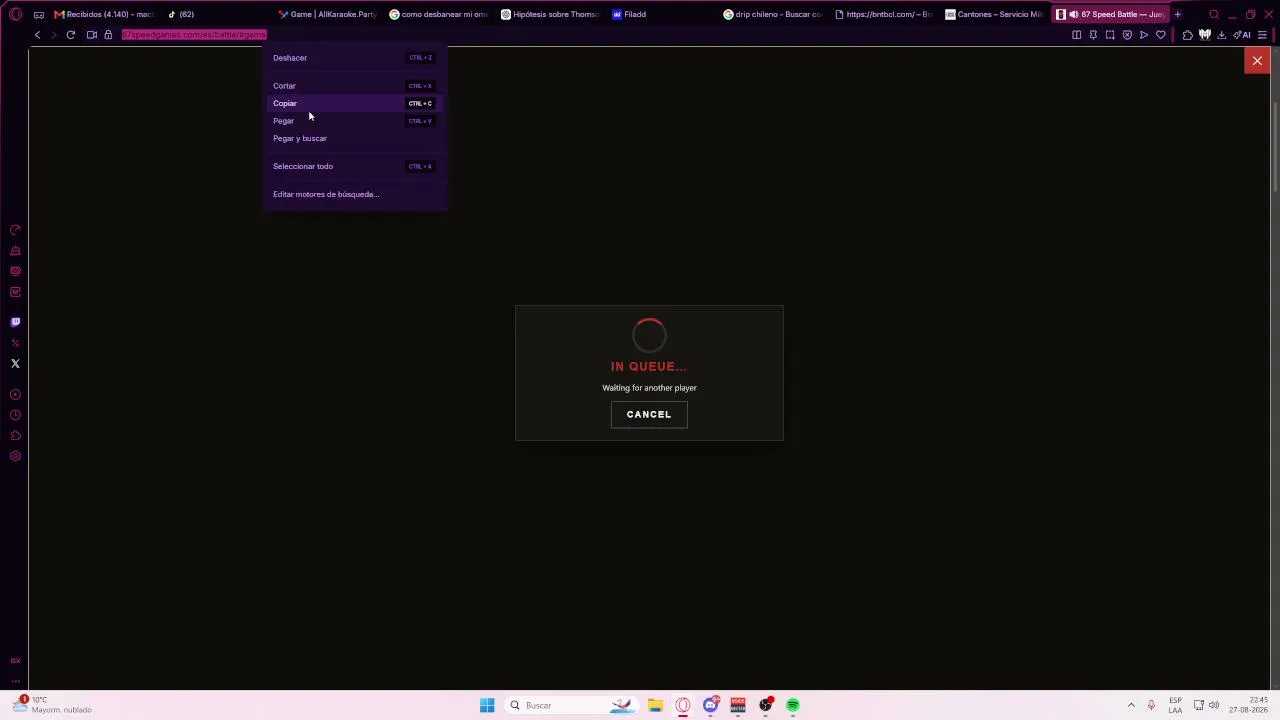1280x720 pixels.
Task: Cancel the queue with CANCEL button
Action: [x=649, y=414]
